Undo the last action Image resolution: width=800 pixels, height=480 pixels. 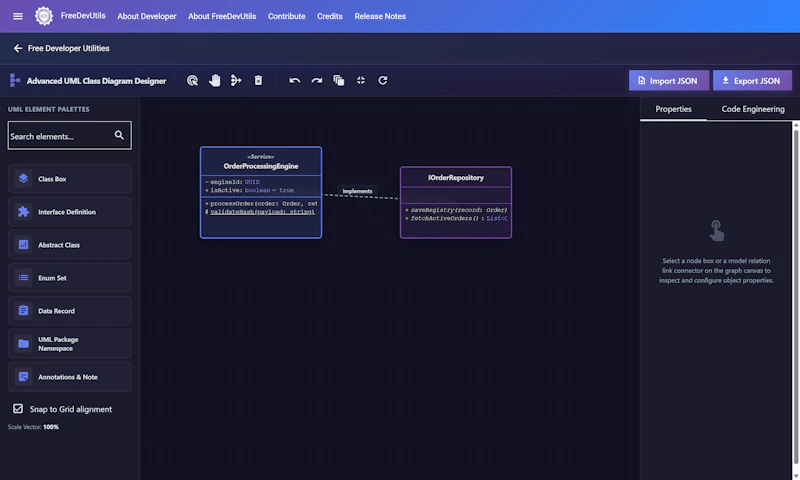(x=294, y=81)
